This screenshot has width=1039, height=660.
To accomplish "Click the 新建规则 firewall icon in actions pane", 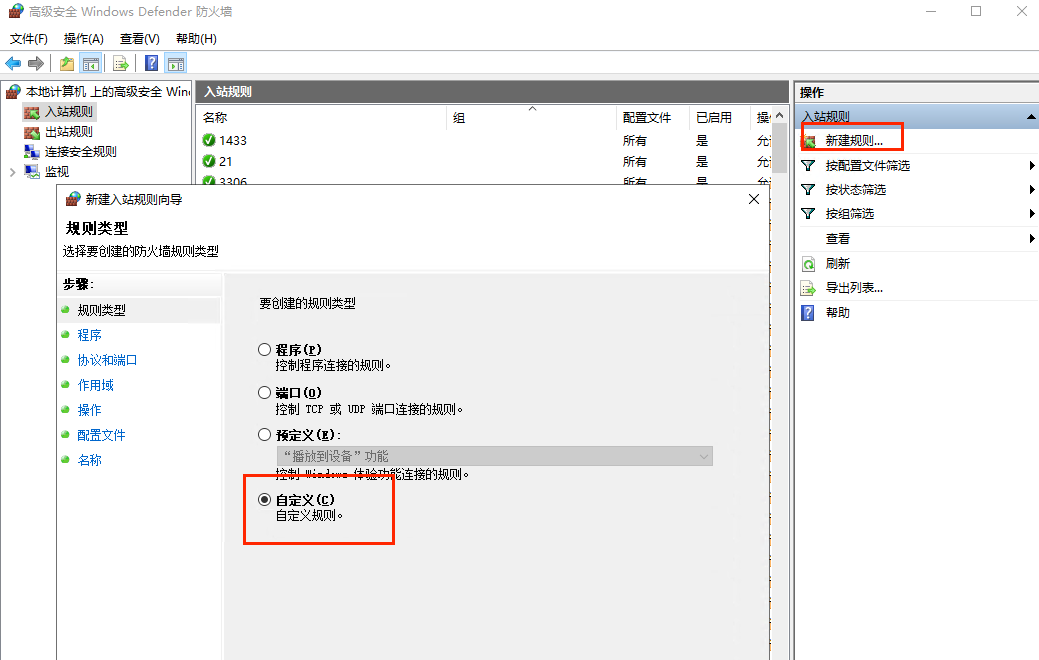I will click(x=808, y=141).
